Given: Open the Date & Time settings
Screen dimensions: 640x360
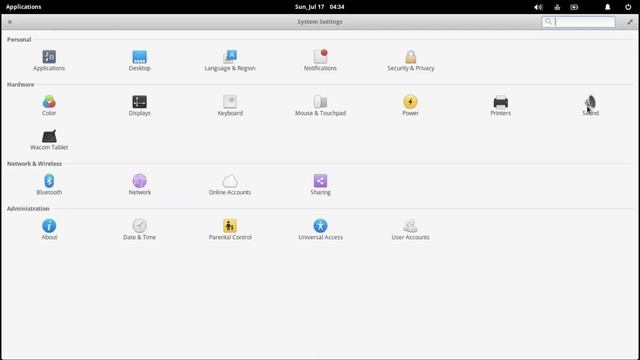Looking at the screenshot, I should 139,229.
